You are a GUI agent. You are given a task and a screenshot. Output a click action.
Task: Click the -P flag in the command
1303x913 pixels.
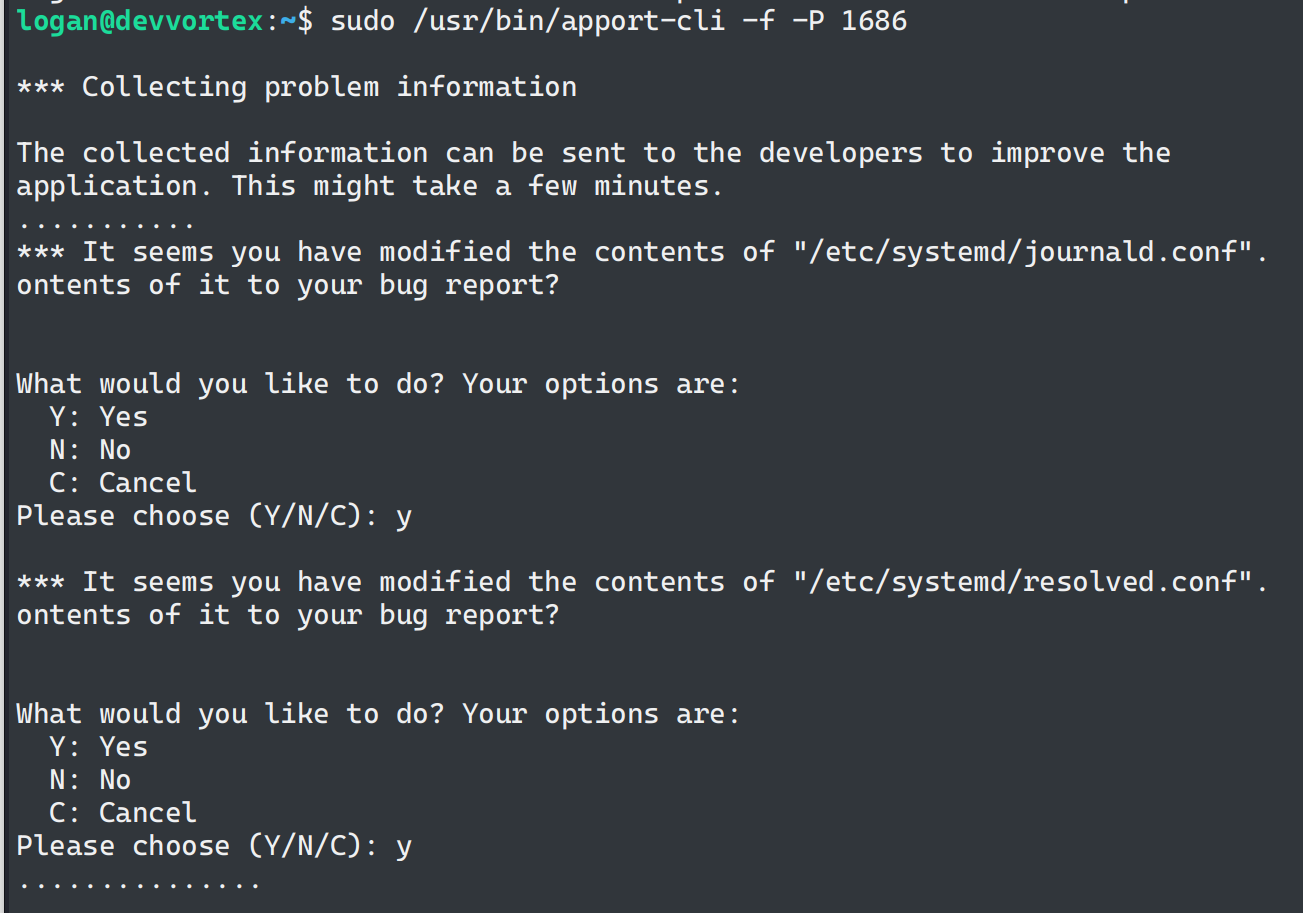point(808,21)
